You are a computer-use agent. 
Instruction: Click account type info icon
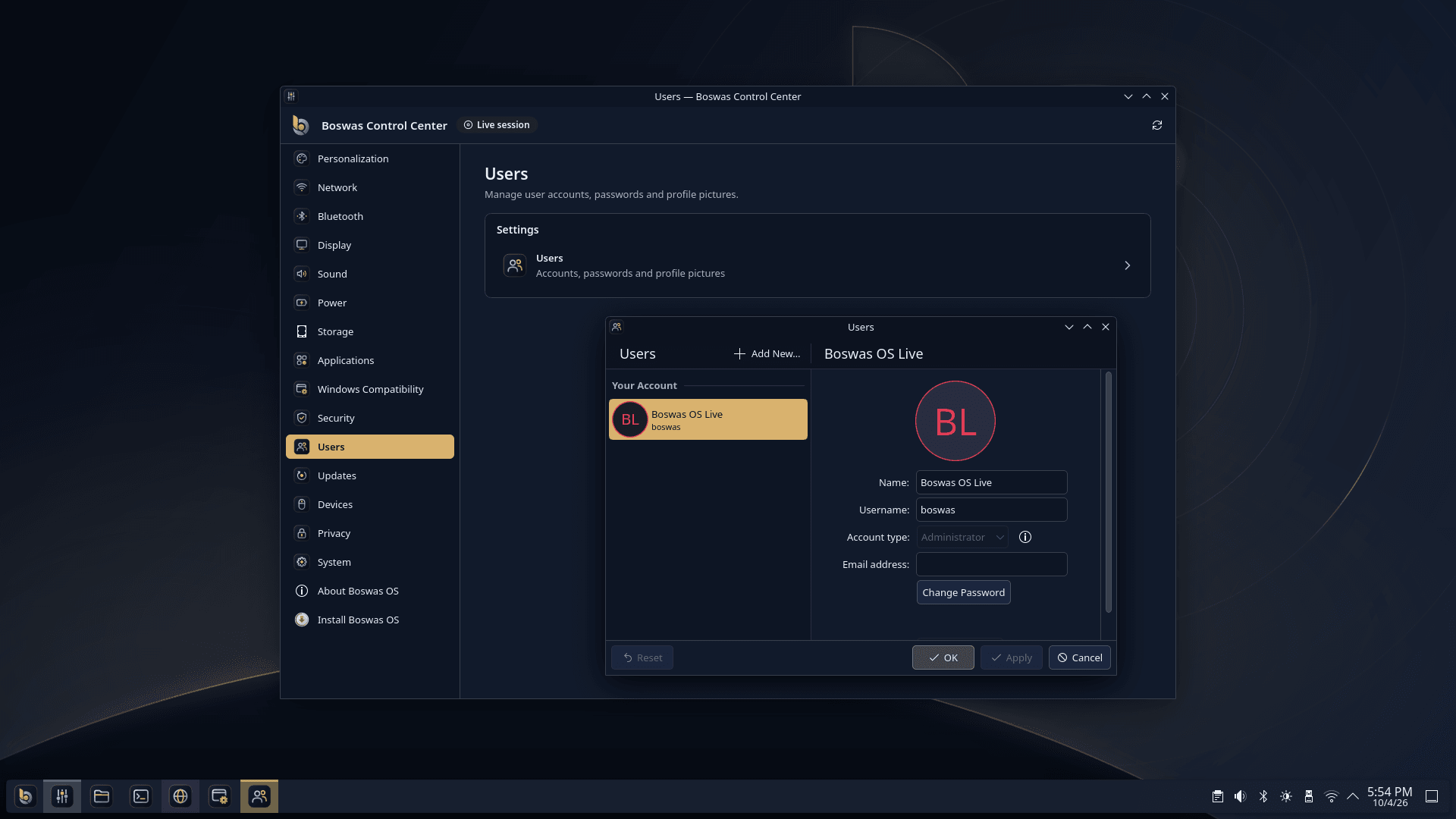1025,537
